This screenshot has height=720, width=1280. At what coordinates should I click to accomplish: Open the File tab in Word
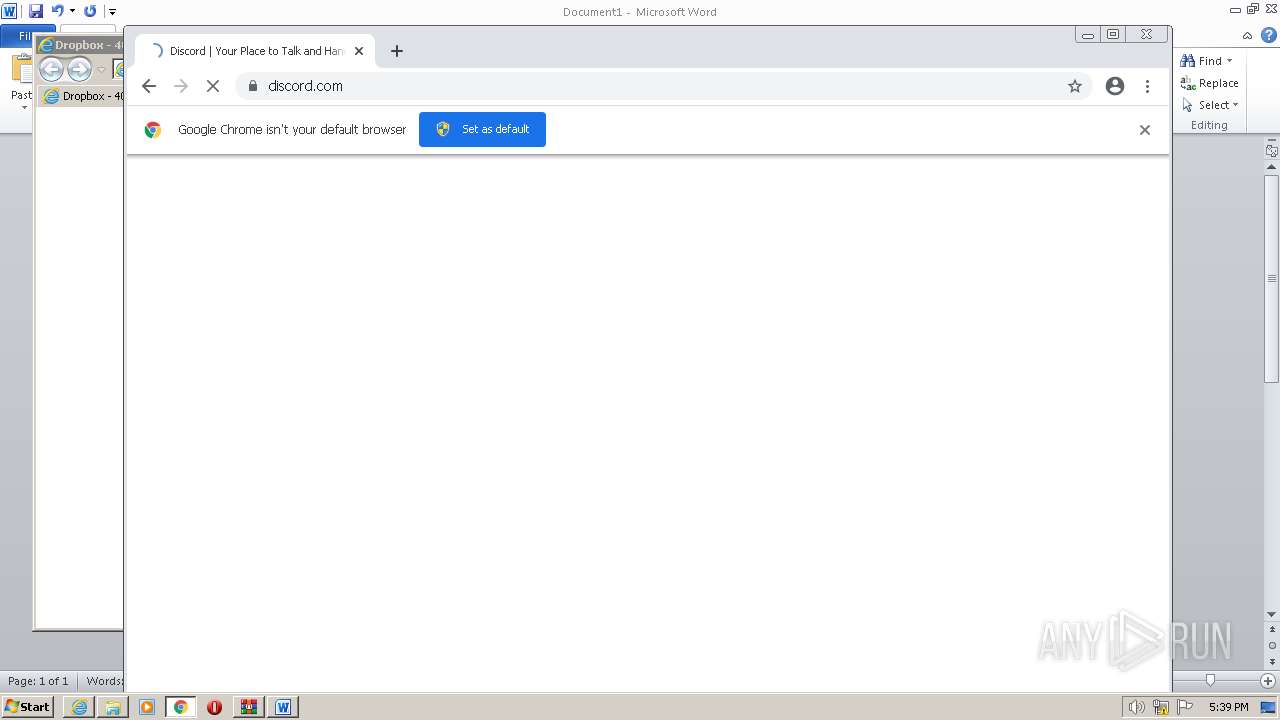tap(25, 36)
